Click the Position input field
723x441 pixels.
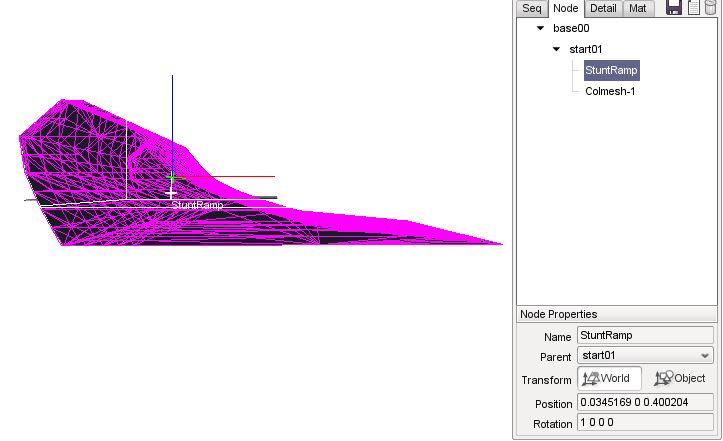[x=645, y=402]
